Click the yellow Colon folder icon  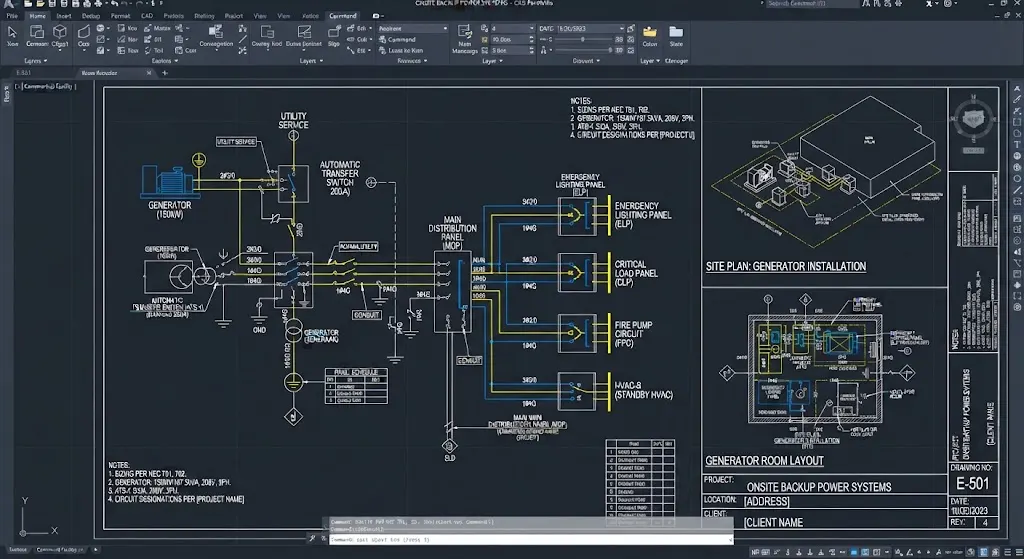coord(650,31)
